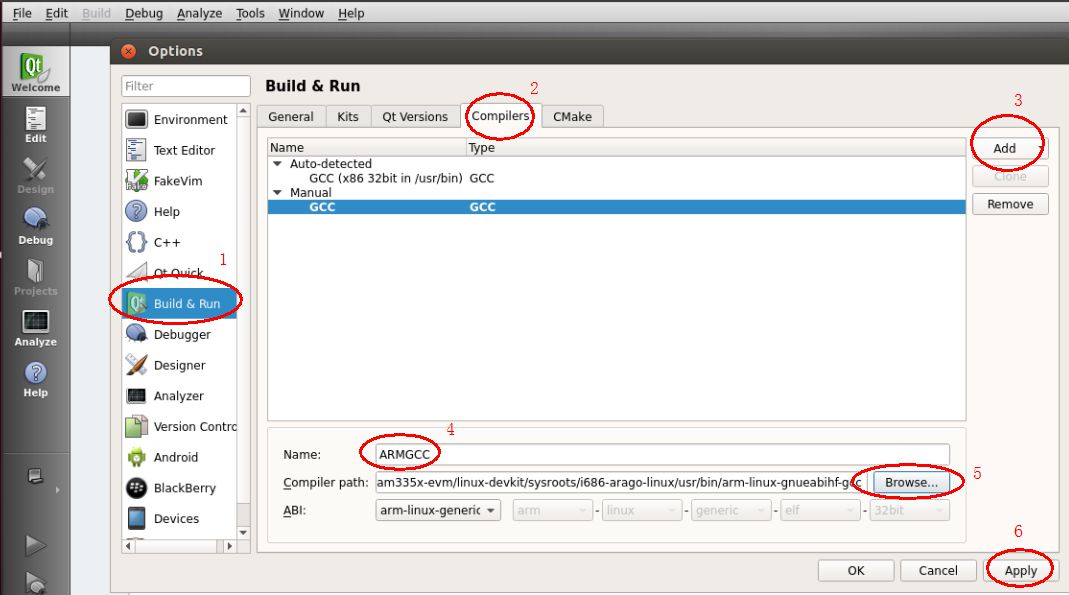Remove the selected compiler
Viewport: 1069px width, 595px height.
1010,204
